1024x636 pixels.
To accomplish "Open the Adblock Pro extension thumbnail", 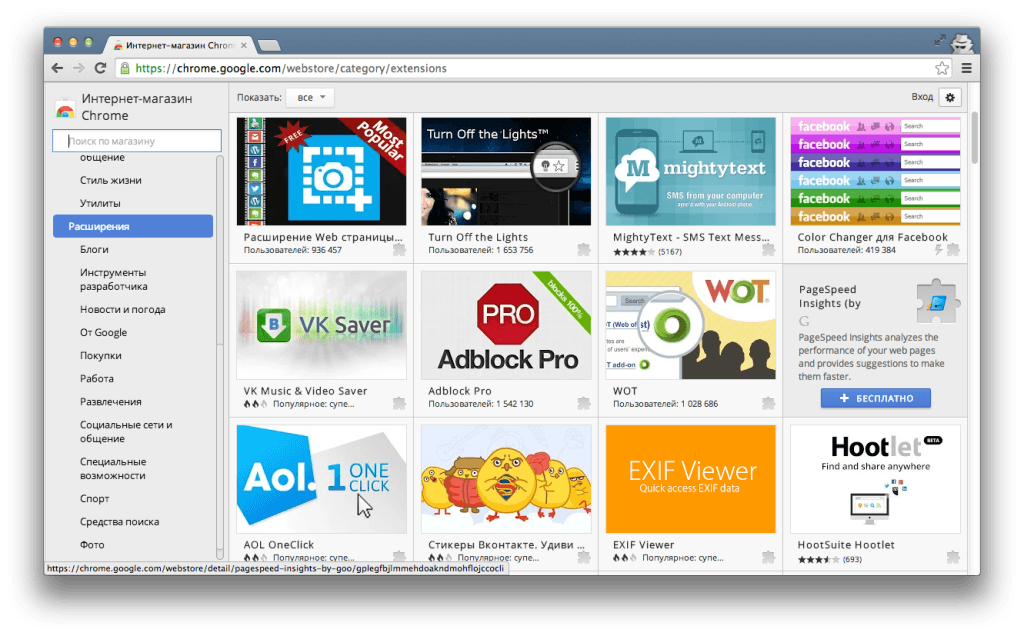I will (506, 325).
